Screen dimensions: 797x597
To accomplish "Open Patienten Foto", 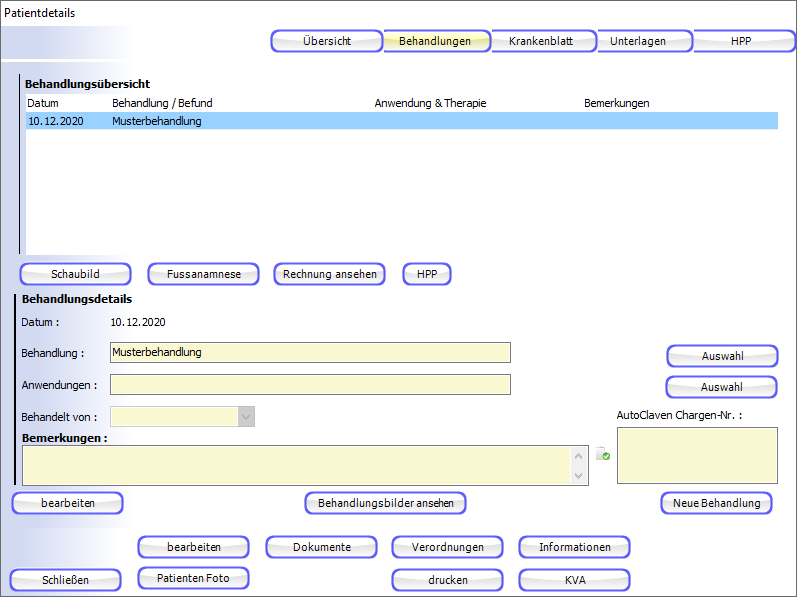I will [194, 578].
